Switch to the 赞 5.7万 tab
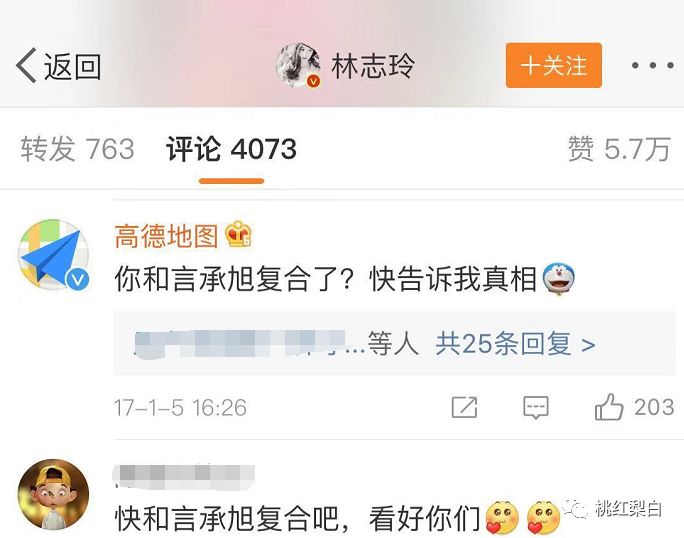The image size is (684, 538). pos(619,149)
